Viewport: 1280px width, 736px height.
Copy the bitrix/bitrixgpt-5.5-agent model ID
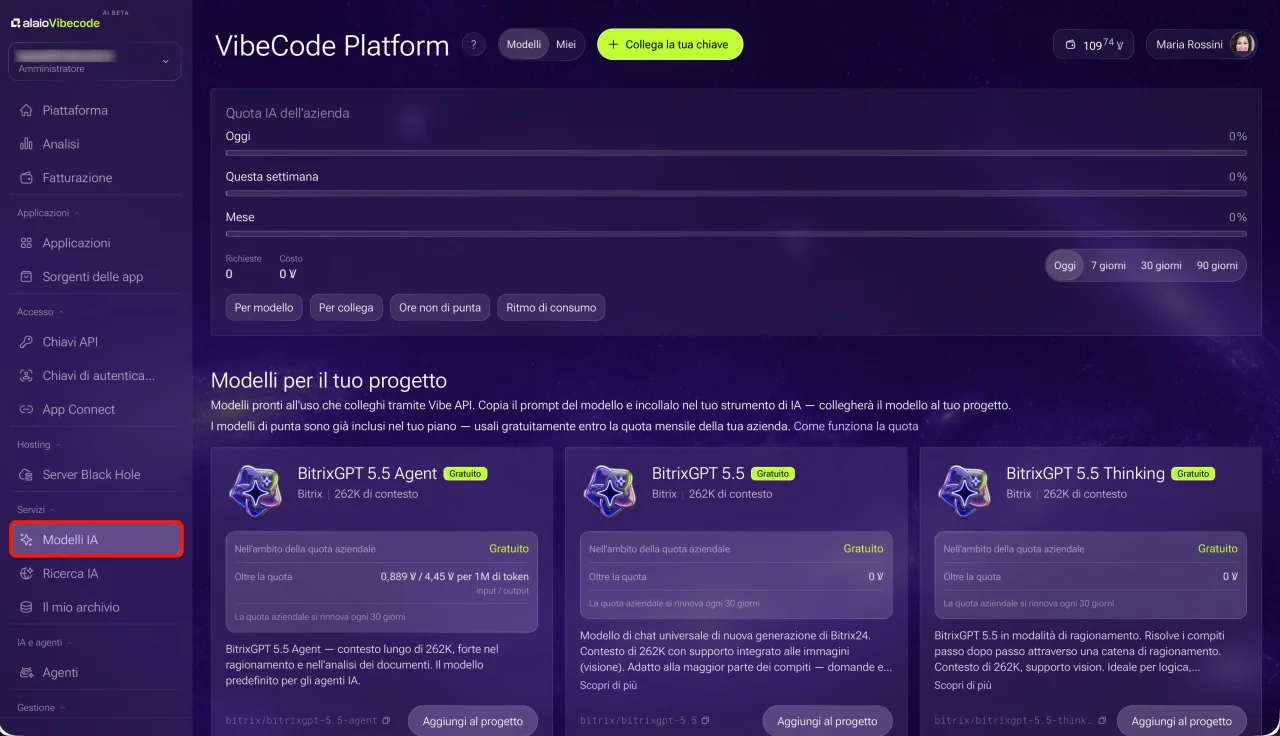click(386, 720)
